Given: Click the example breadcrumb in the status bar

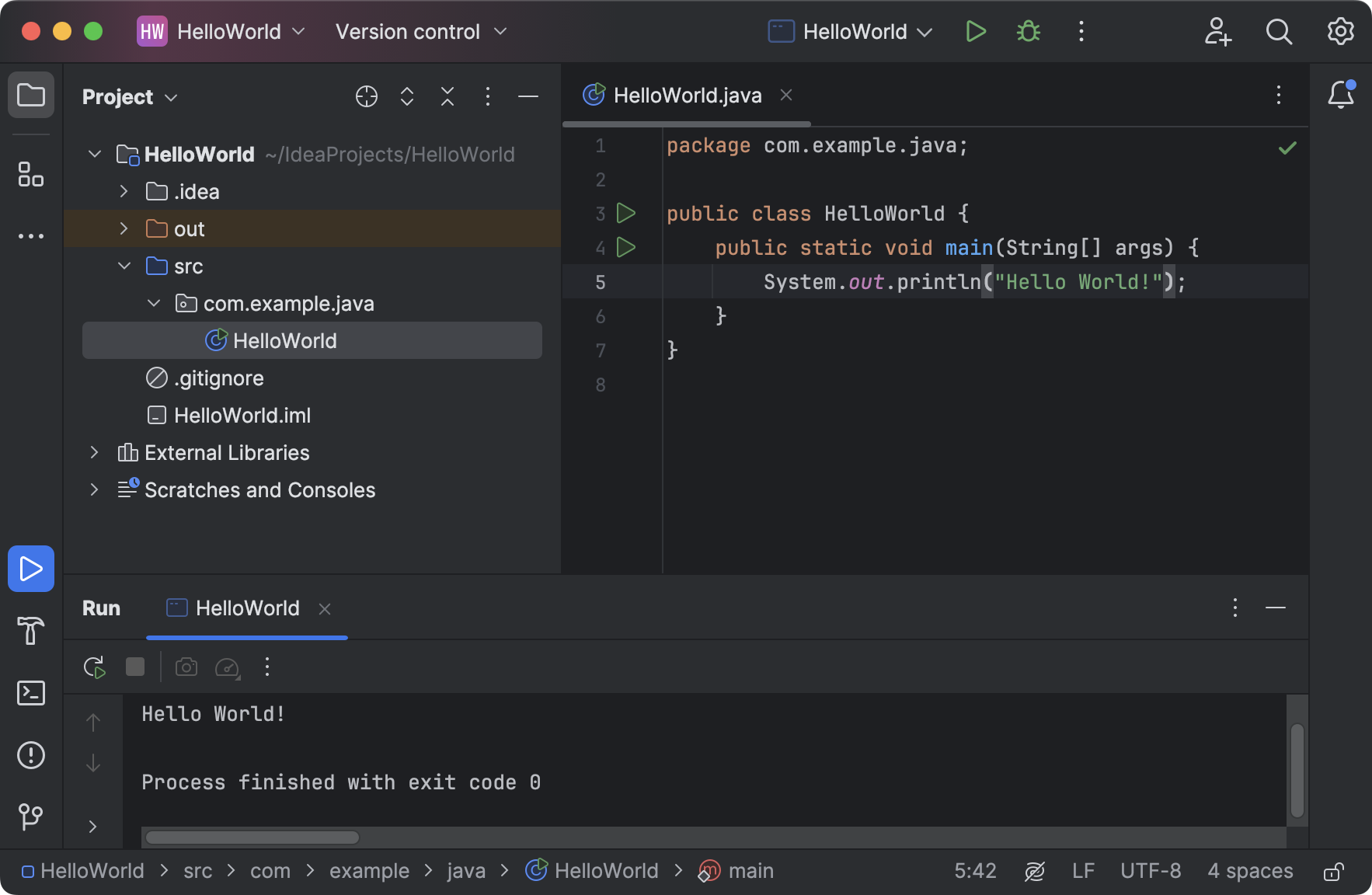Looking at the screenshot, I should pos(369,871).
